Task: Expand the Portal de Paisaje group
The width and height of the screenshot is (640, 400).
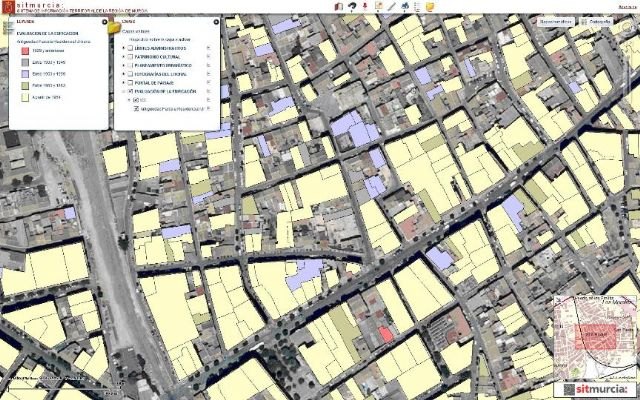Action: coord(124,82)
